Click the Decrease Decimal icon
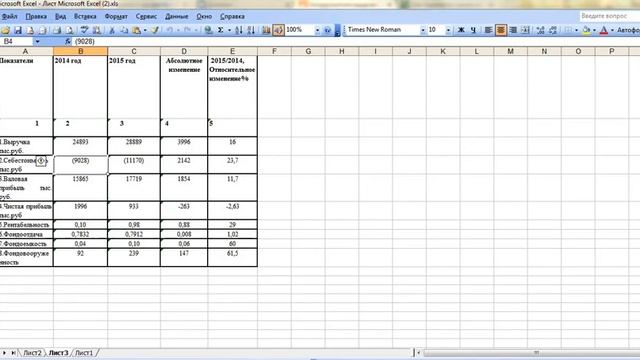This screenshot has height=360, width=640. click(x=553, y=30)
